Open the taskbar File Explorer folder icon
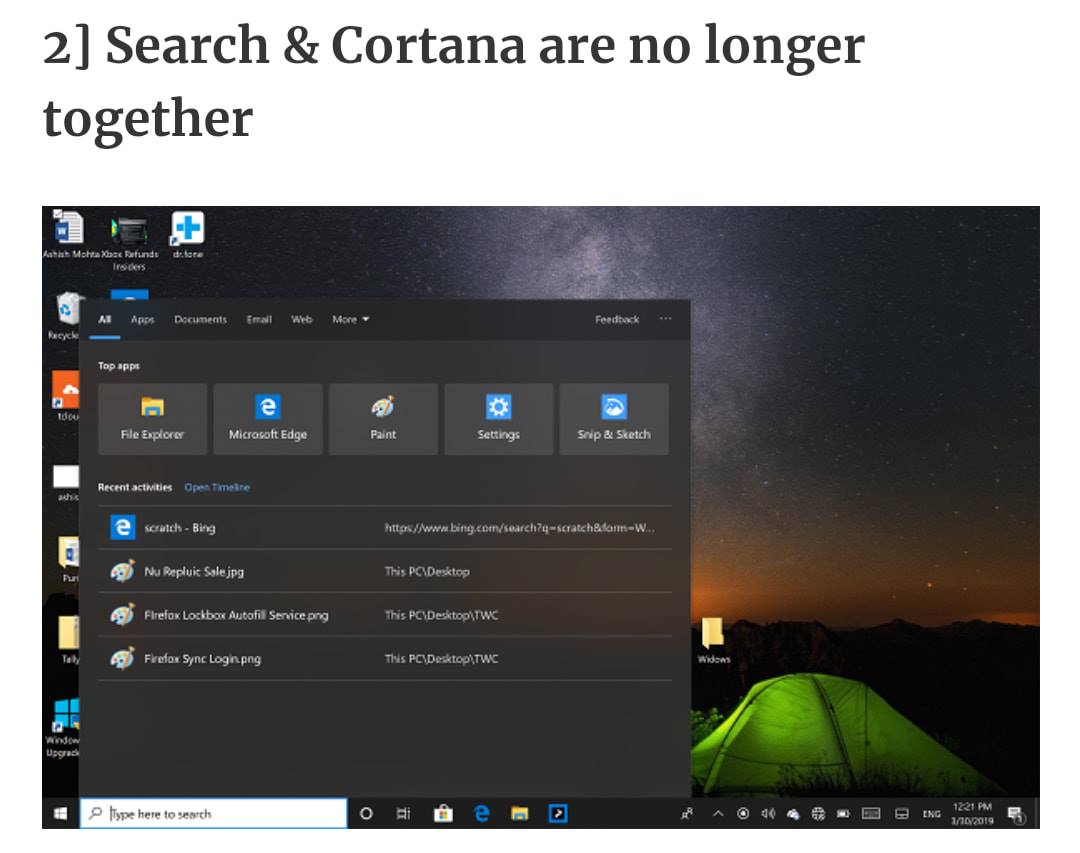Viewport: 1080px width, 853px height. tap(519, 814)
